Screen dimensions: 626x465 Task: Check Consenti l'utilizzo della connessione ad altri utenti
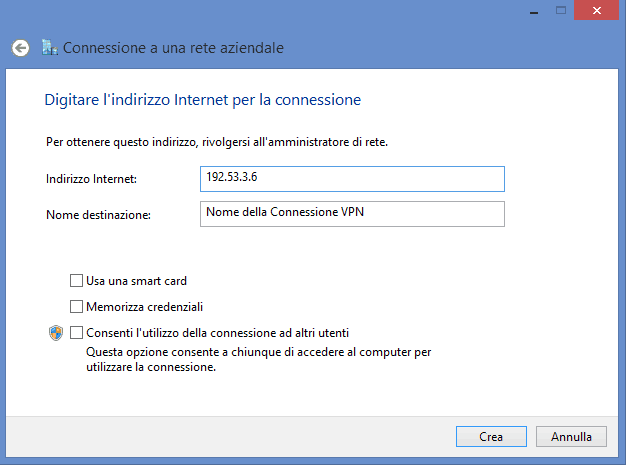click(x=76, y=332)
